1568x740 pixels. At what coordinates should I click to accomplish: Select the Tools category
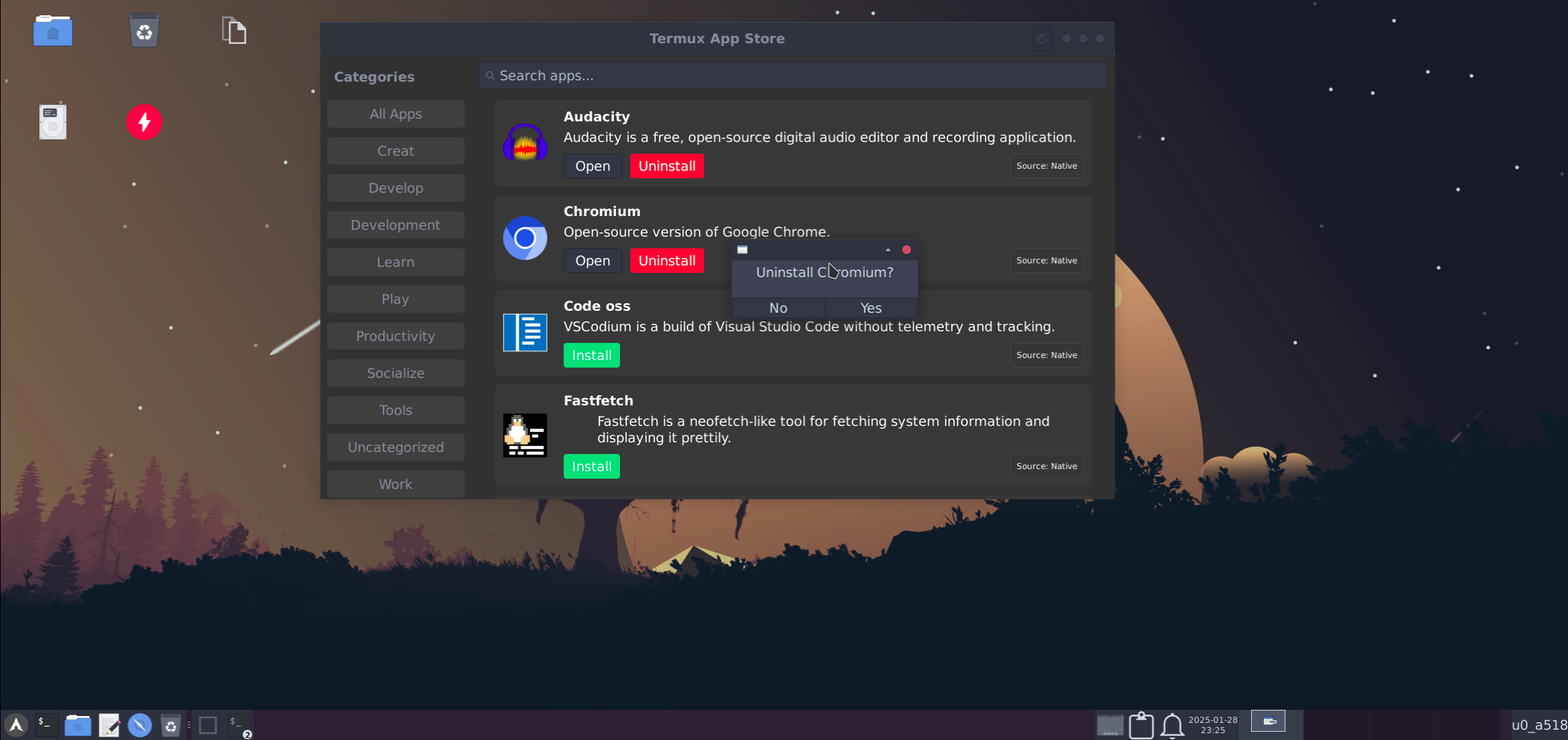pyautogui.click(x=396, y=410)
